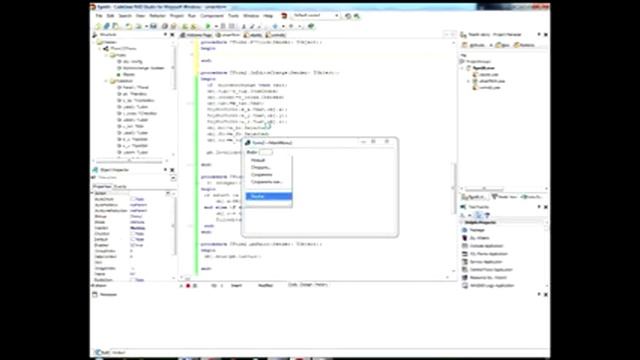640x360 pixels.
Task: Open the Project menu
Action: point(177,16)
